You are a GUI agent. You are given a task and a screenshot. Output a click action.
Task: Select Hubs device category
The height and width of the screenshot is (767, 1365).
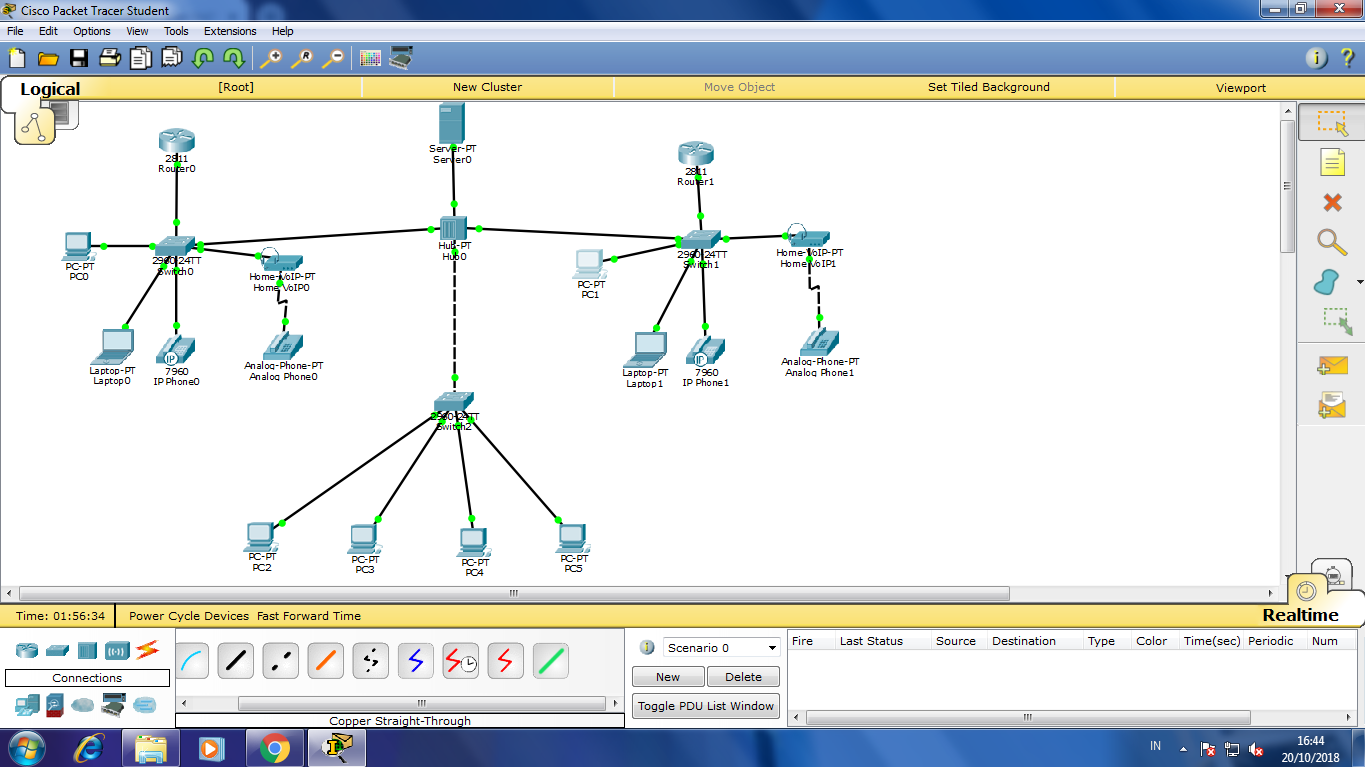(87, 650)
